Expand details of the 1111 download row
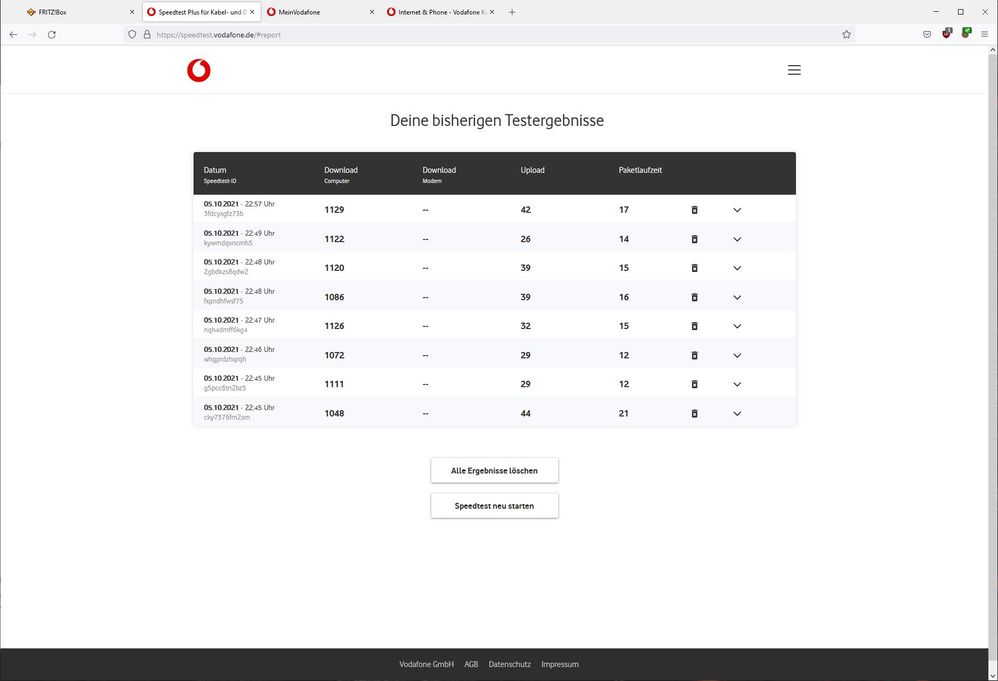This screenshot has height=681, width=998. click(x=737, y=384)
